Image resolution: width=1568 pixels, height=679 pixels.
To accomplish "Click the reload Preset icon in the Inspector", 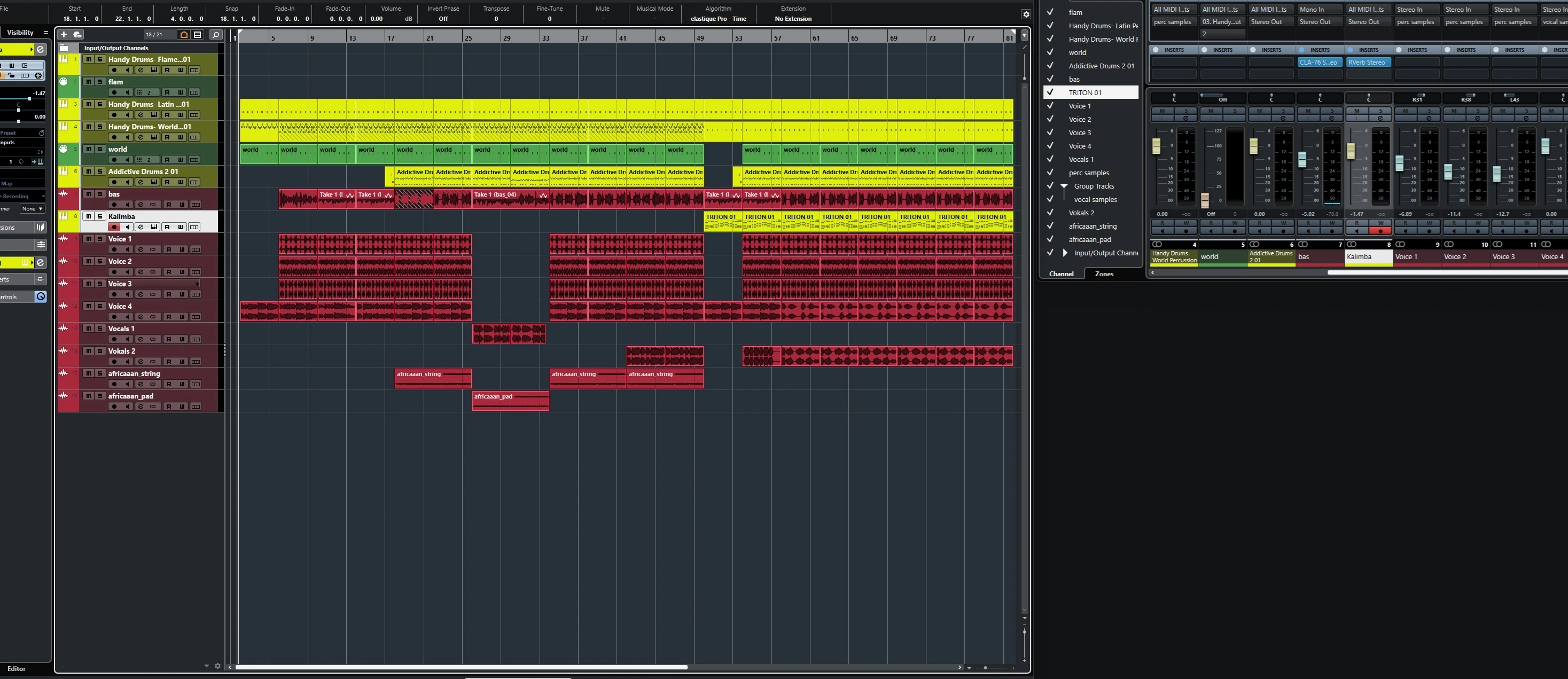I will [x=41, y=132].
